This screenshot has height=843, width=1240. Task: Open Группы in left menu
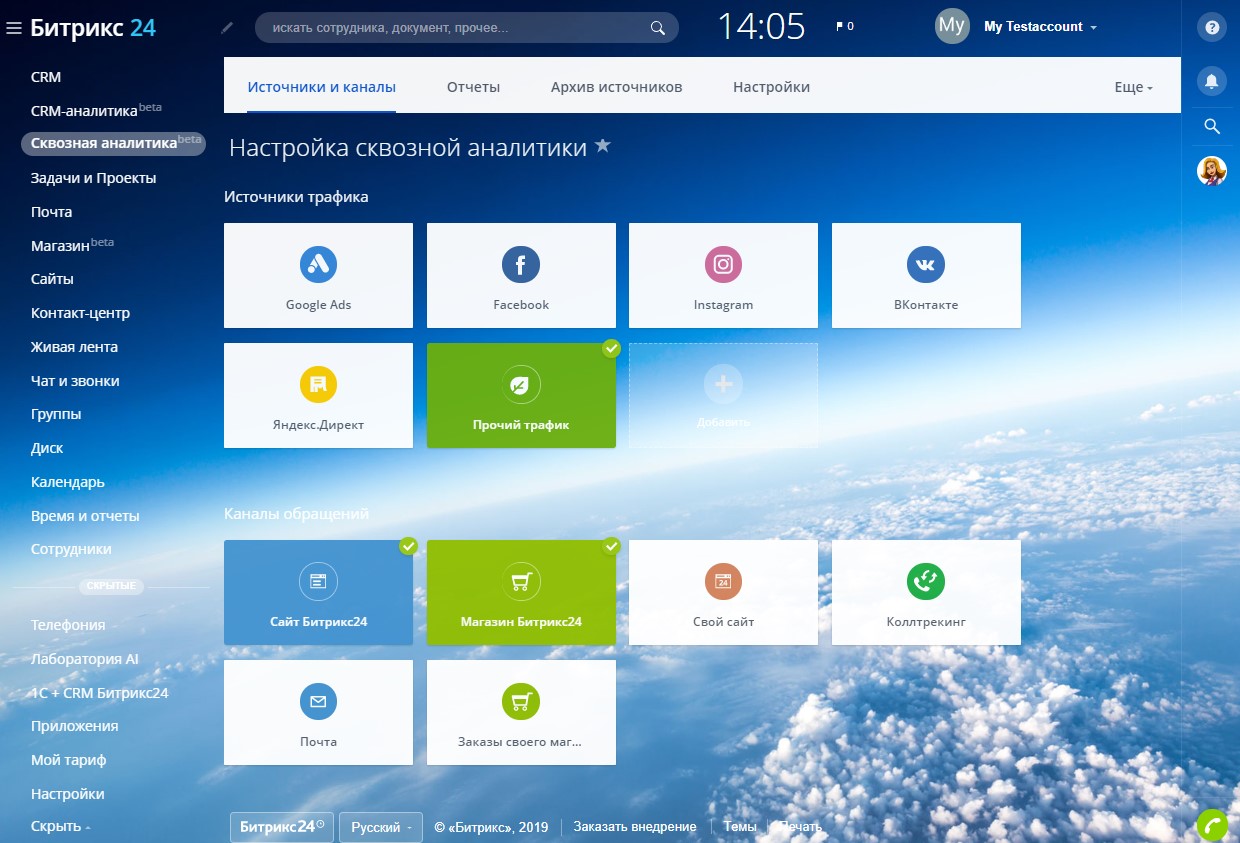click(x=56, y=414)
